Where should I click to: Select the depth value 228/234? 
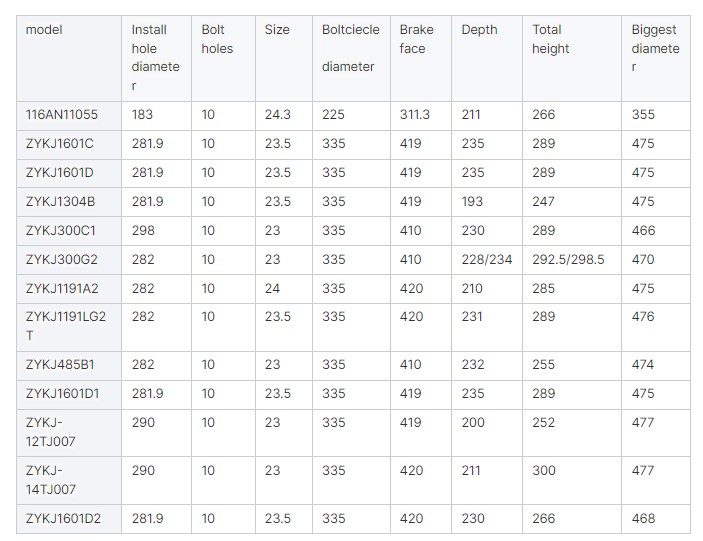487,259
